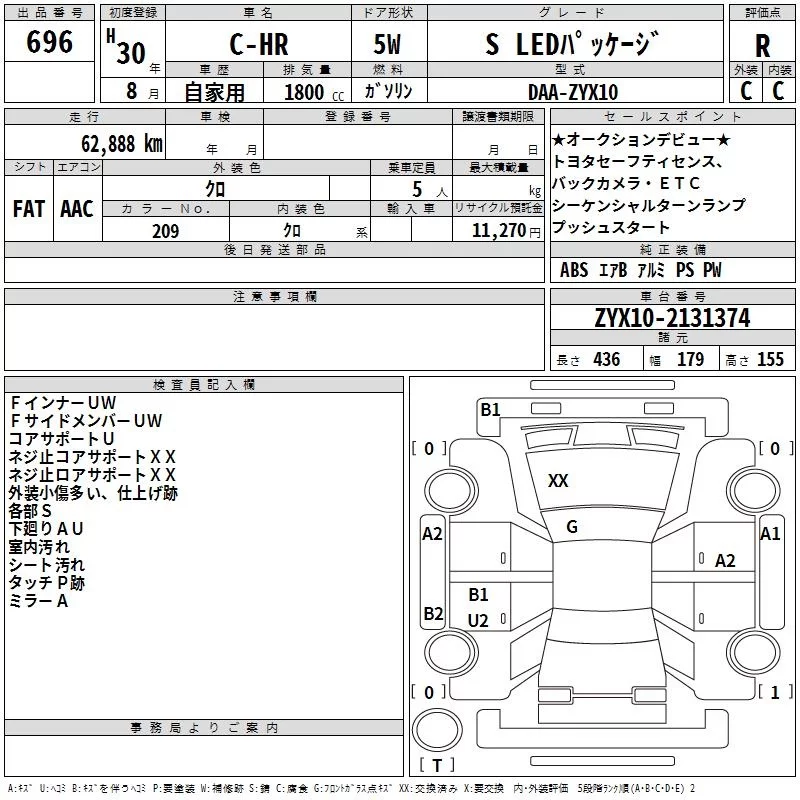Select the overall score R
This screenshot has height=800, width=800.
tap(762, 46)
